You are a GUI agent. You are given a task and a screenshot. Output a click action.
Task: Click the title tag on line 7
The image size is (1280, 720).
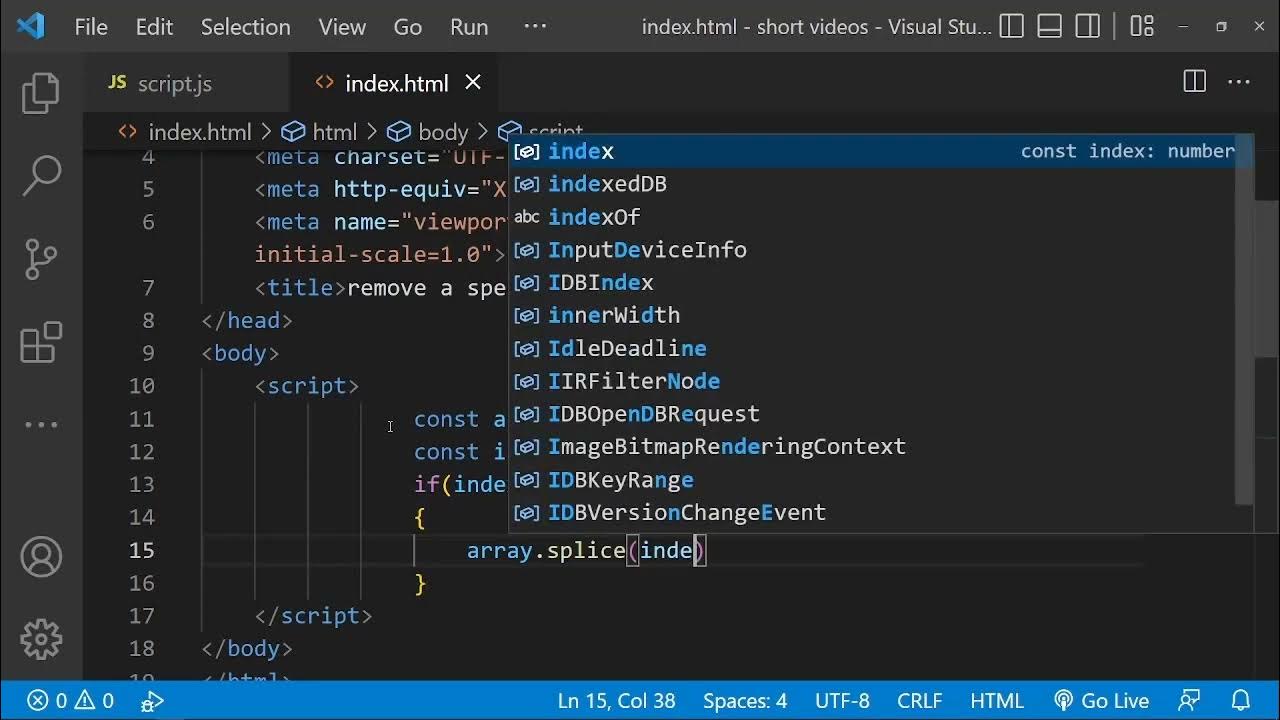point(300,288)
